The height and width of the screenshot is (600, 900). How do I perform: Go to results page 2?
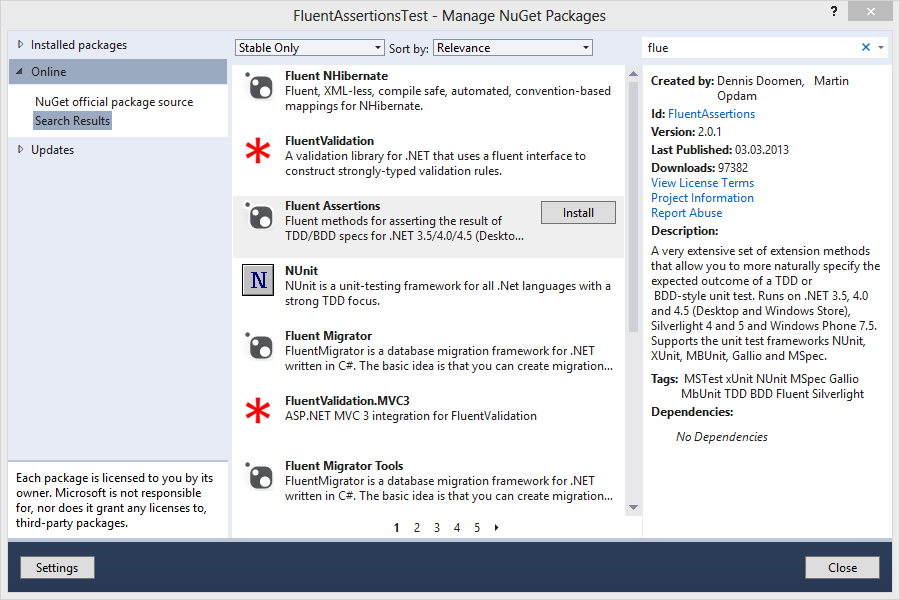tap(417, 528)
